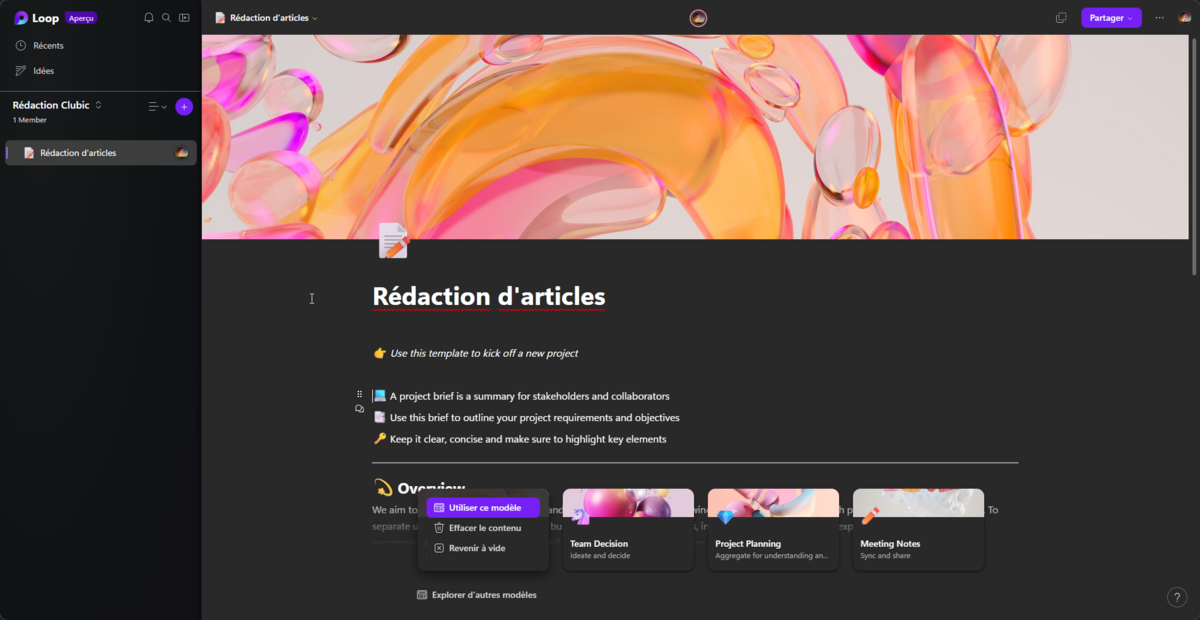Click the avatar on the Rédaction d'articles sidebar row
This screenshot has height=620, width=1200.
tap(182, 153)
